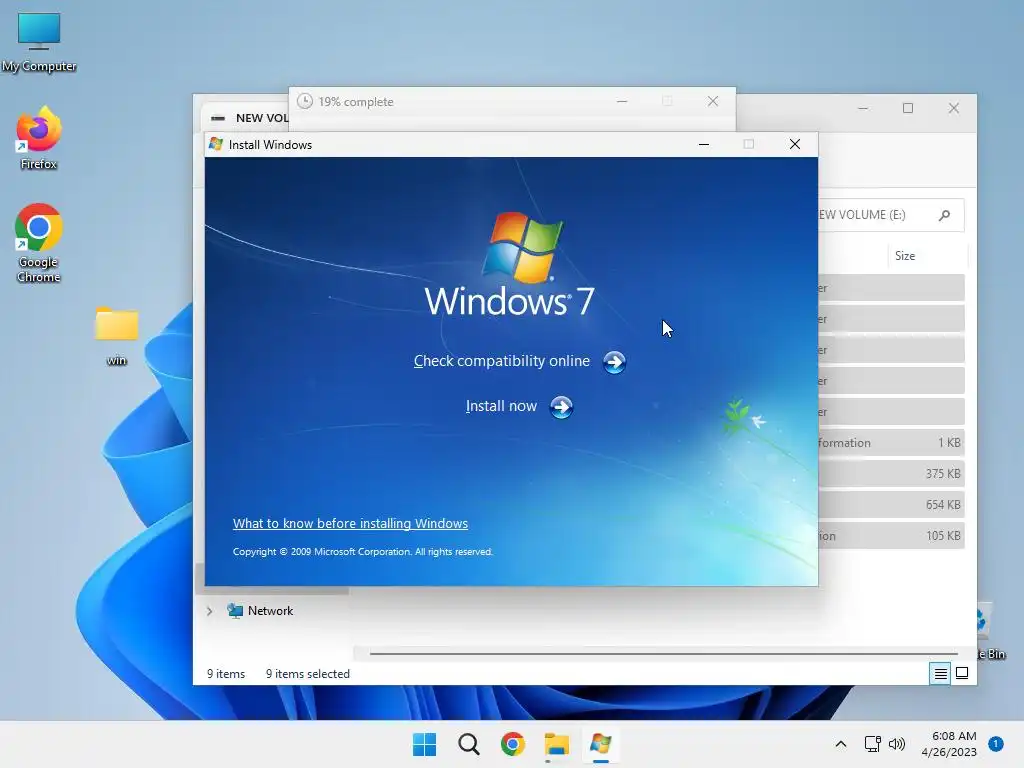Open taskbar Search
Viewport: 1024px width, 768px height.
pos(468,744)
